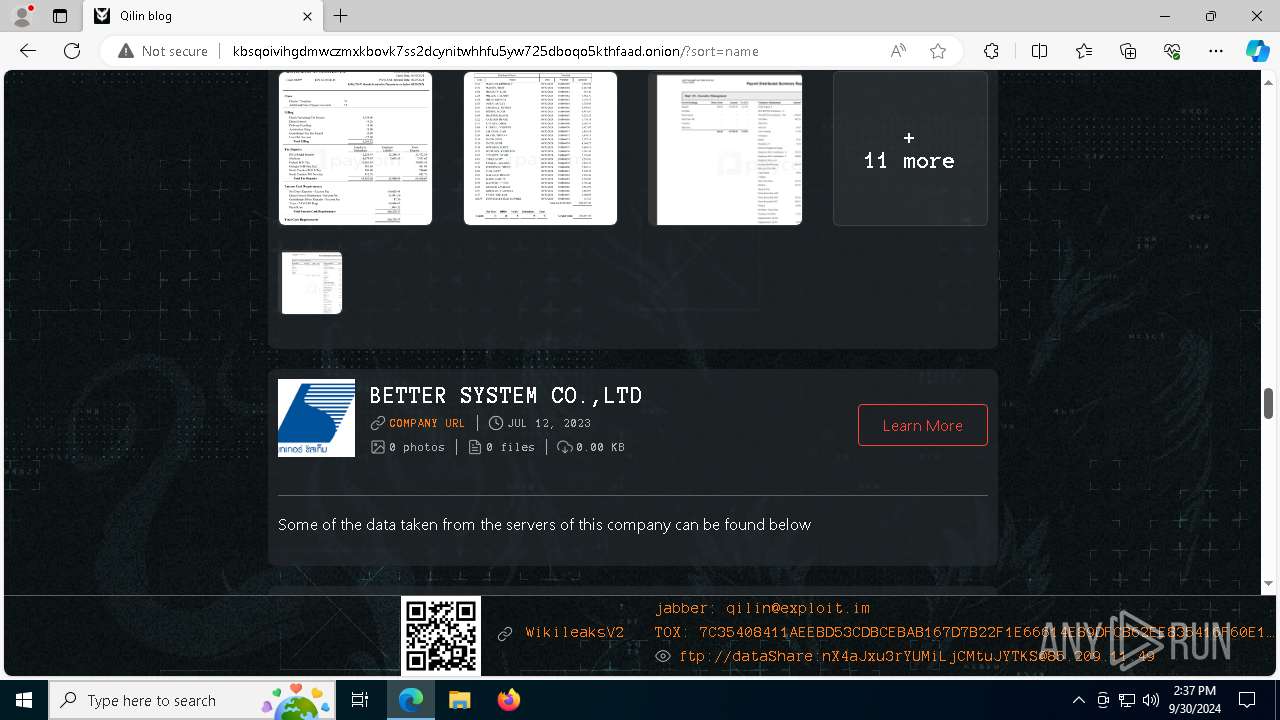Viewport: 1280px width, 720px height.
Task: Open the Collections icon
Action: [1128, 51]
